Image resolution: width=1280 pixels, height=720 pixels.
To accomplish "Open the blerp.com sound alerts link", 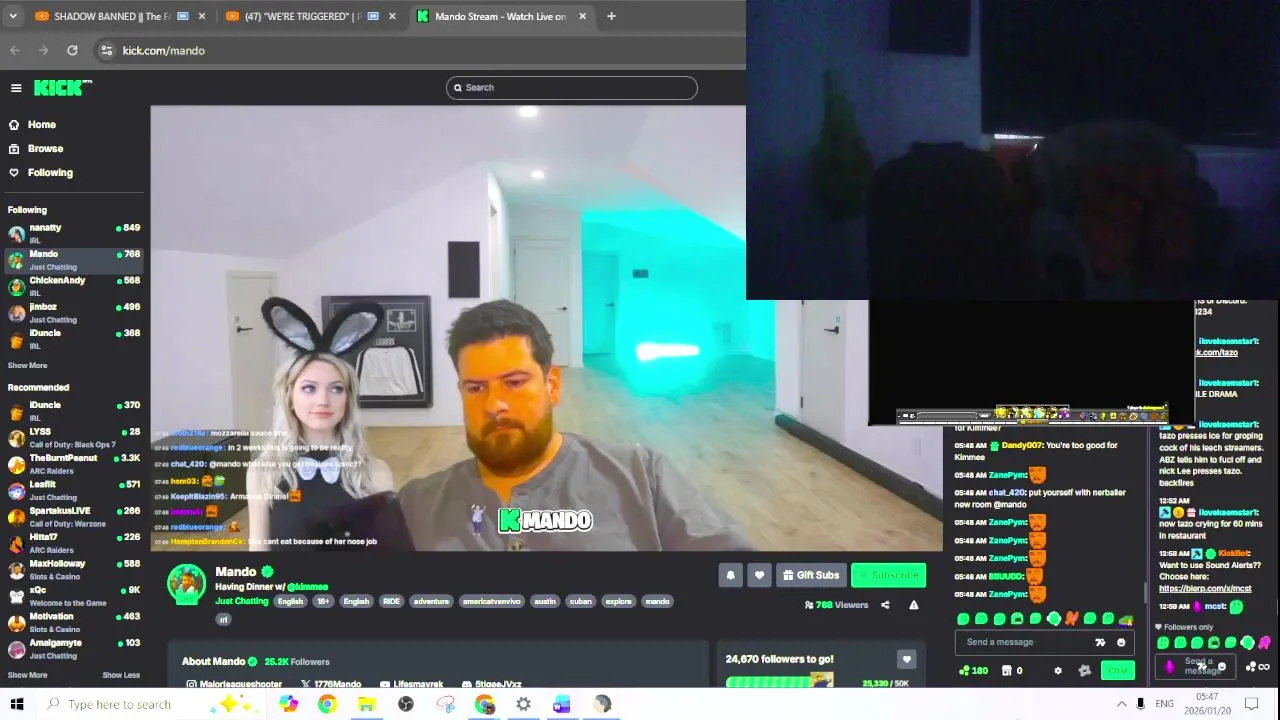I will [x=1205, y=589].
